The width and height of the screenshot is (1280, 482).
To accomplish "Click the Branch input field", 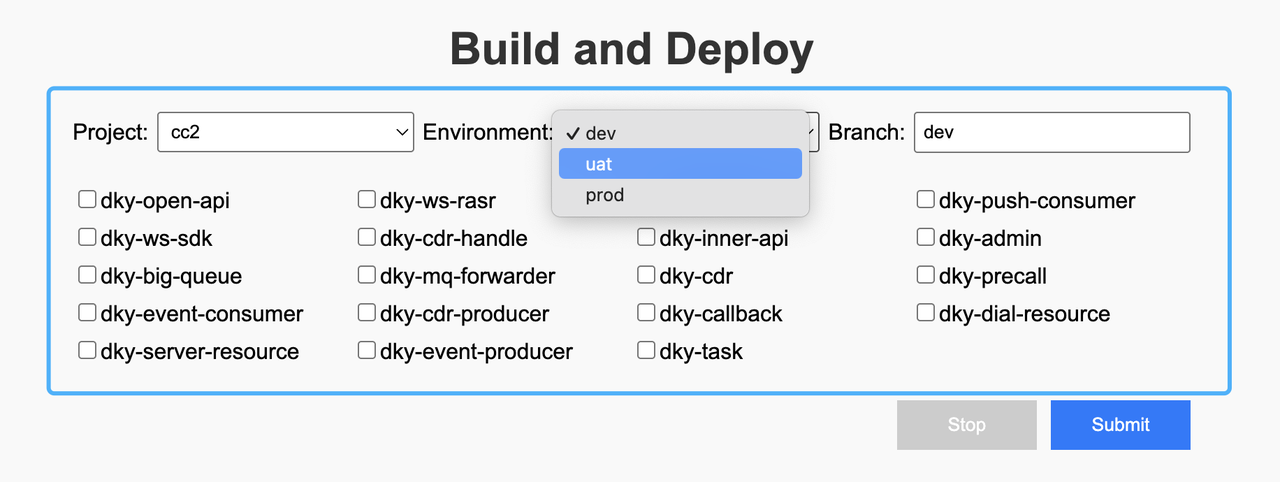I will (1051, 132).
